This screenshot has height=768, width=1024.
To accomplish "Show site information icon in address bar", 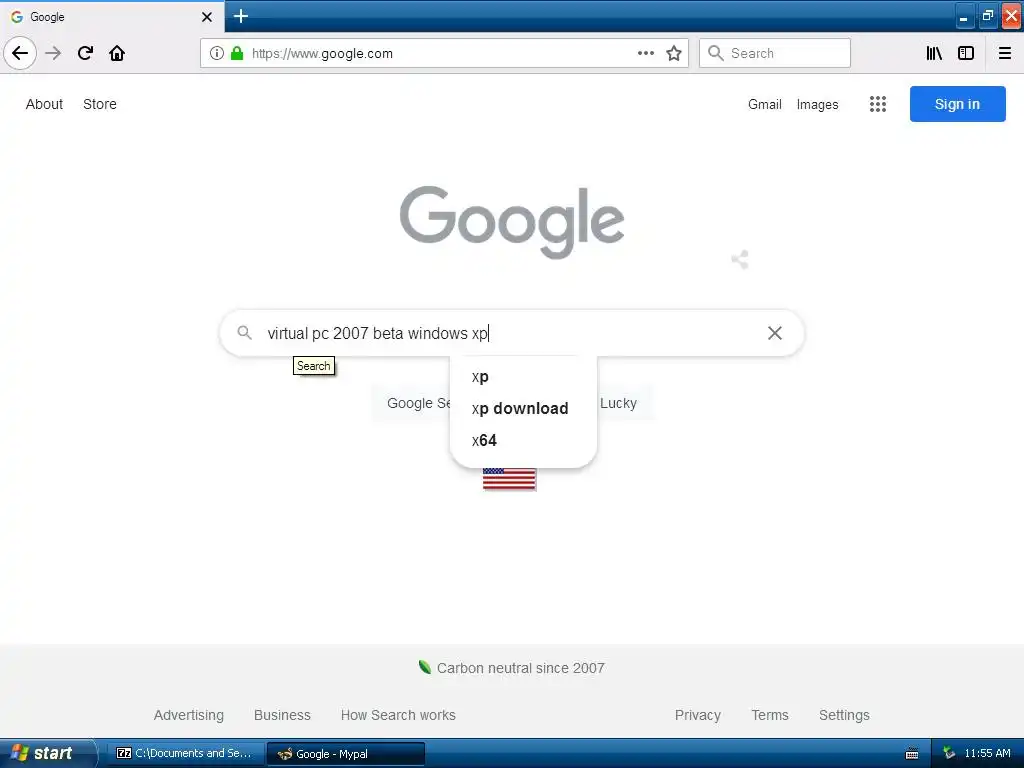I will coord(217,53).
